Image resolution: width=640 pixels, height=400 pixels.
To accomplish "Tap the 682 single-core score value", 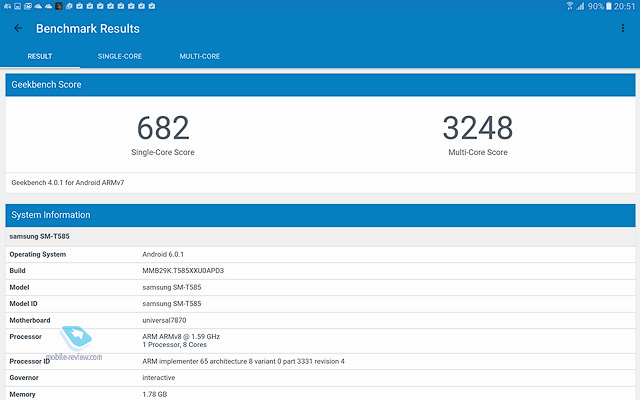I will 163,128.
